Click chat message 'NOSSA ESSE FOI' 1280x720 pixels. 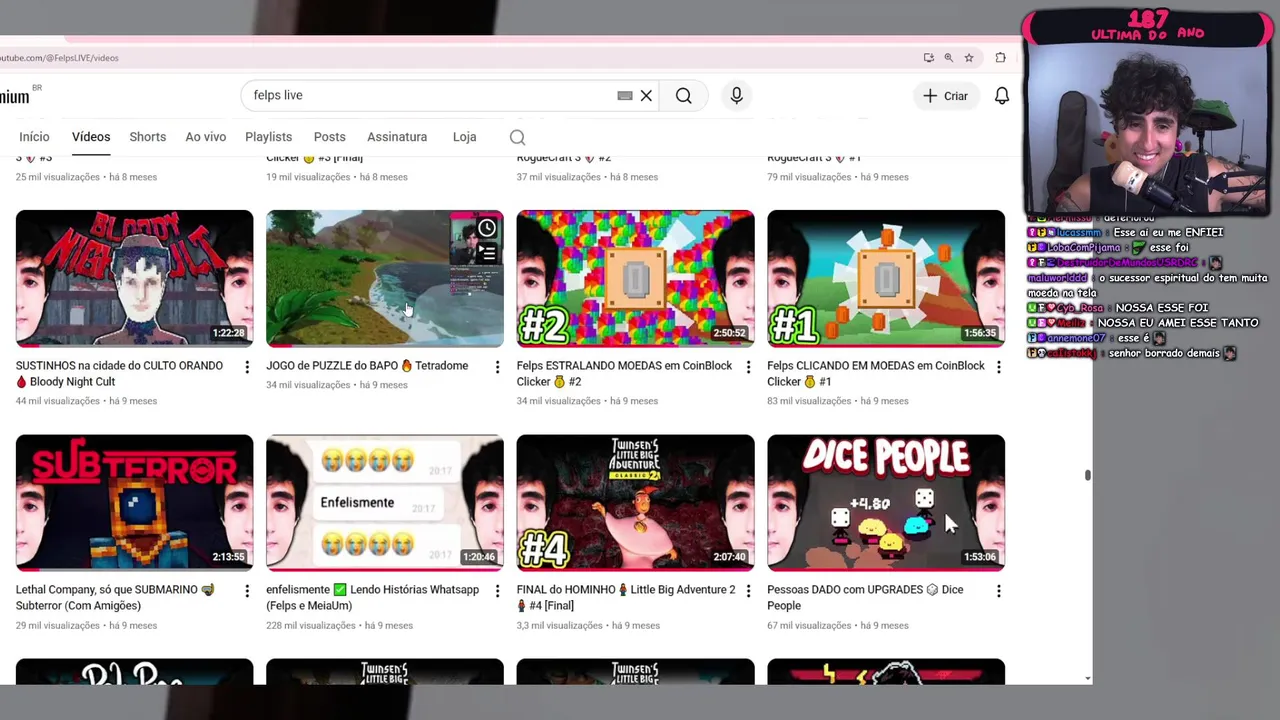(x=1161, y=308)
